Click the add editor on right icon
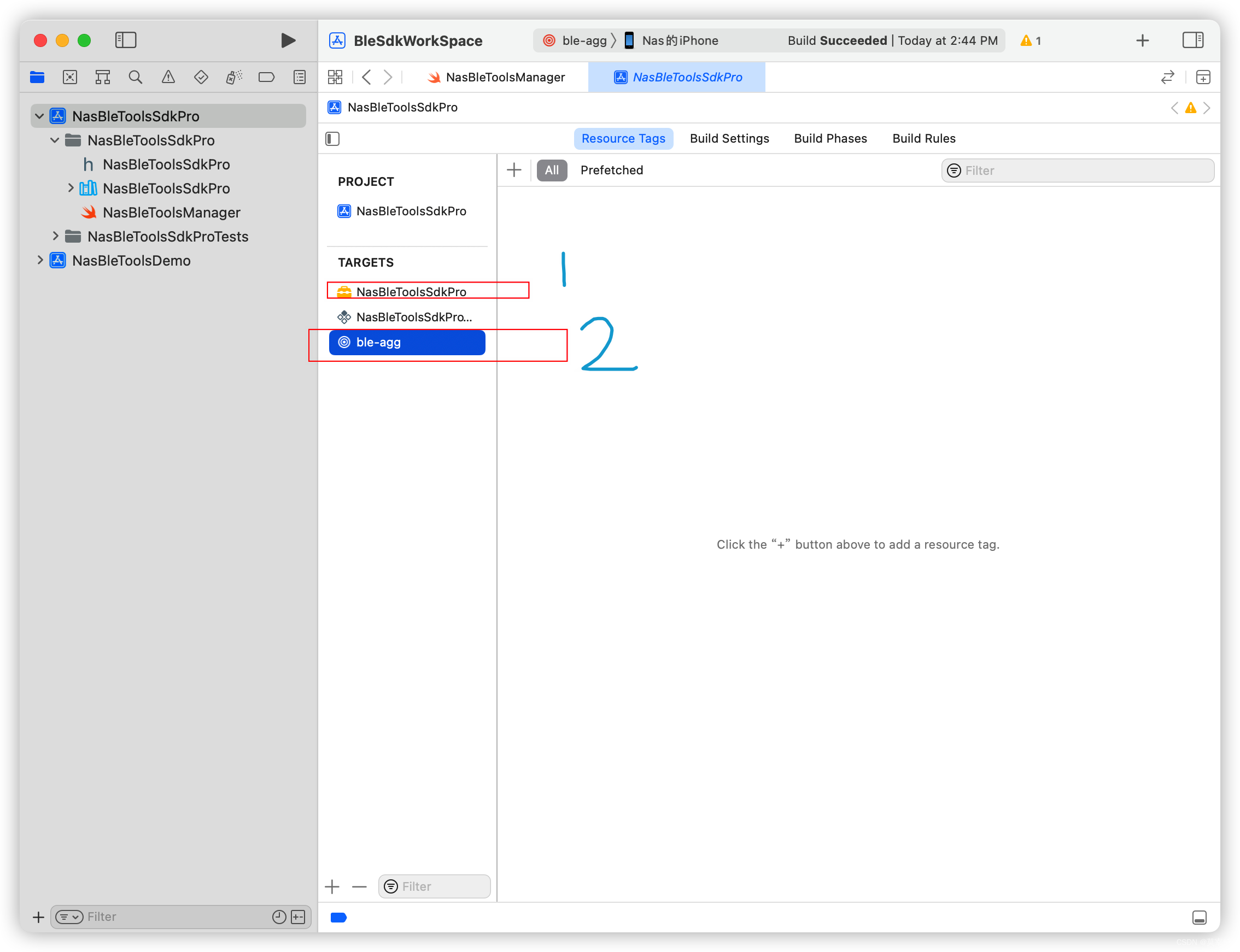This screenshot has width=1240, height=952. 1203,77
